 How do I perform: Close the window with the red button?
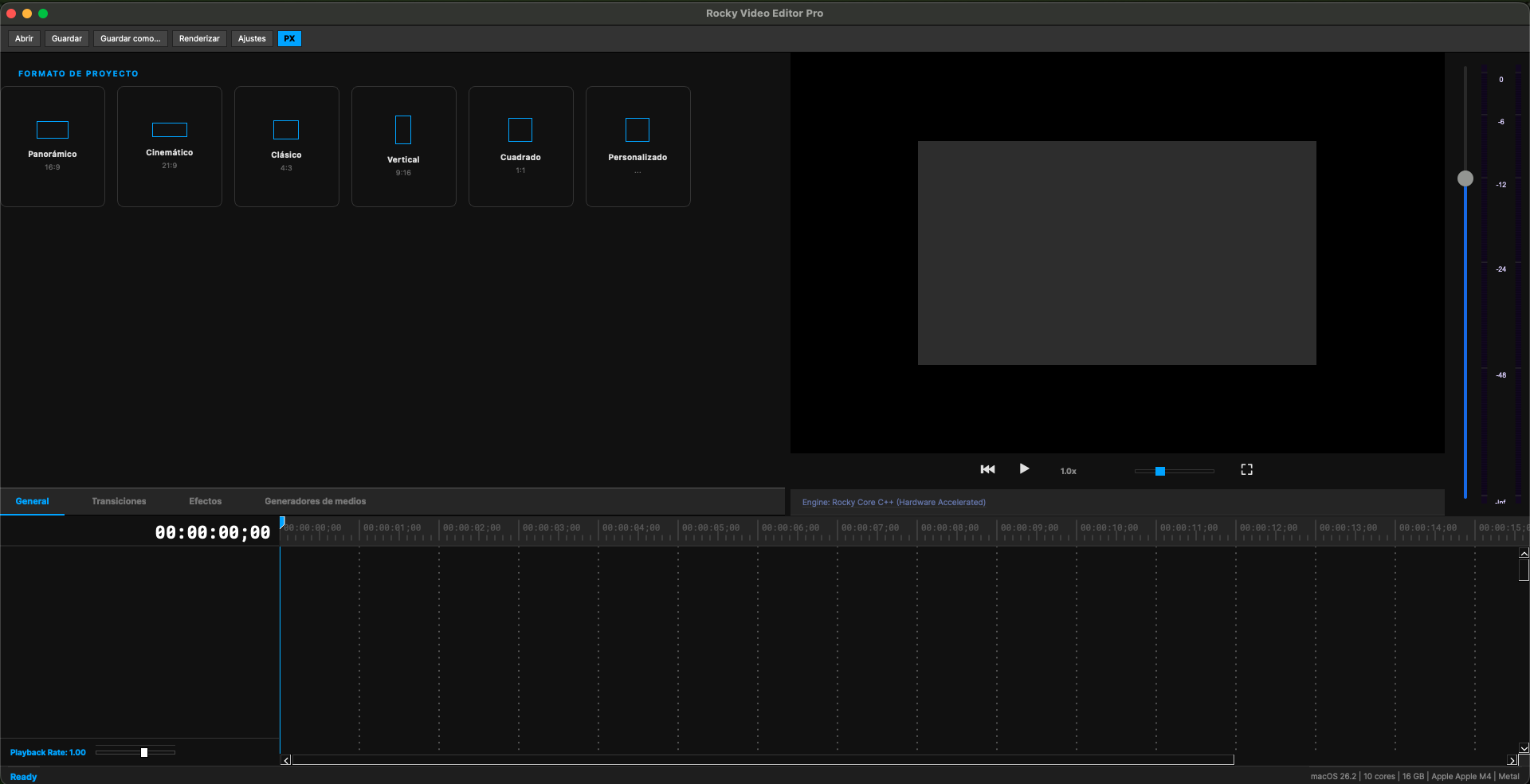click(x=11, y=14)
